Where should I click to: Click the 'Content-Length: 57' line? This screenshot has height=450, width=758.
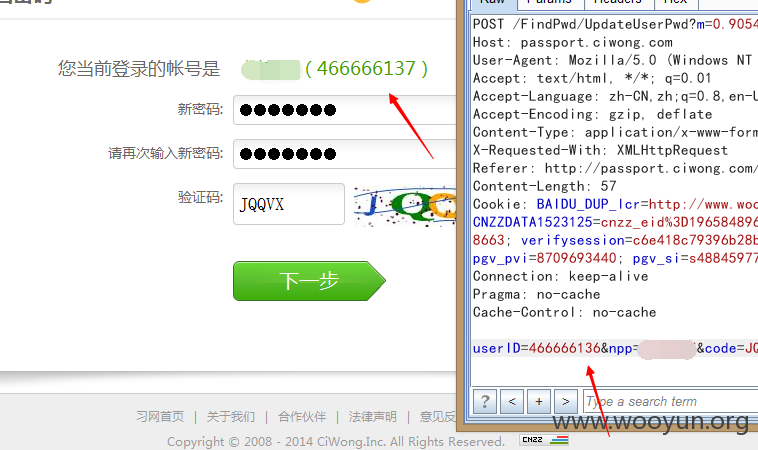pyautogui.click(x=544, y=186)
